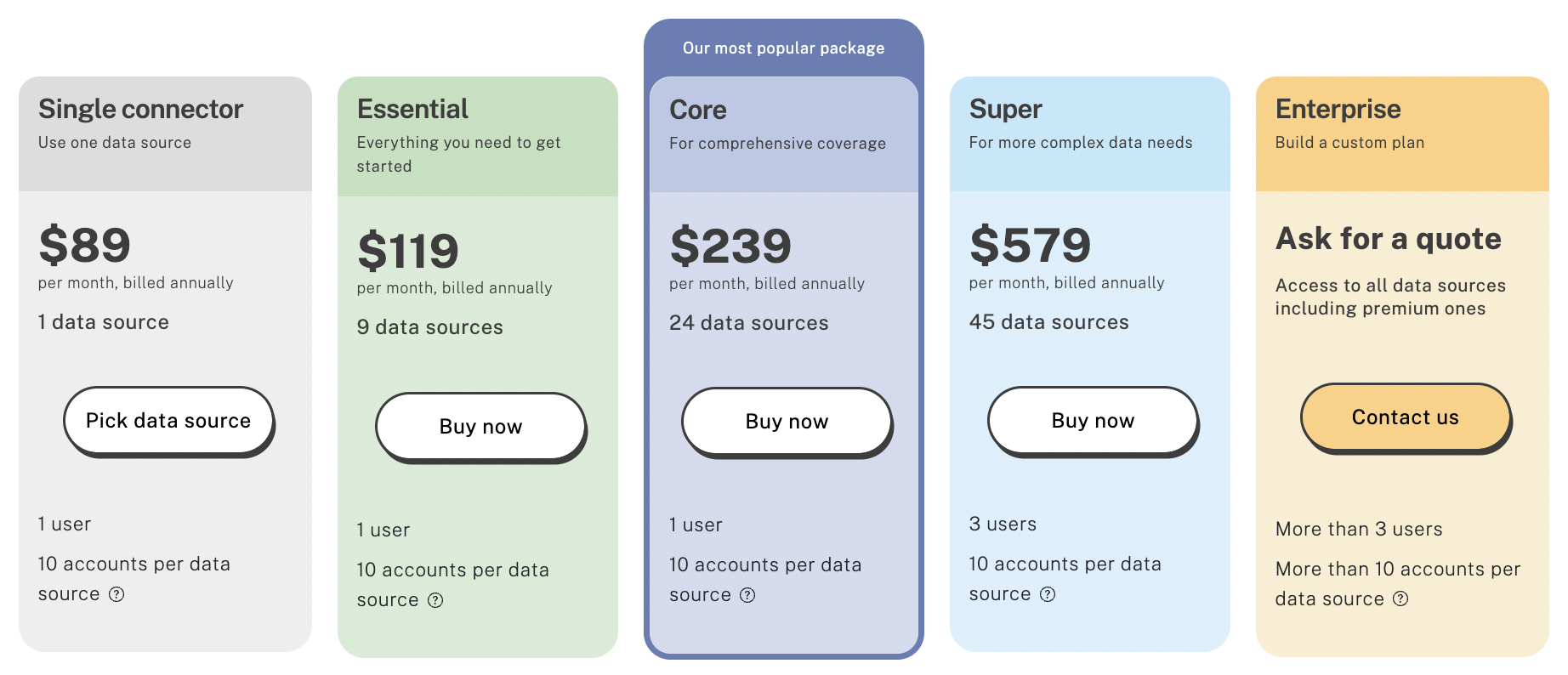Click the Single connector plan title
The image size is (1568, 675).
(139, 109)
